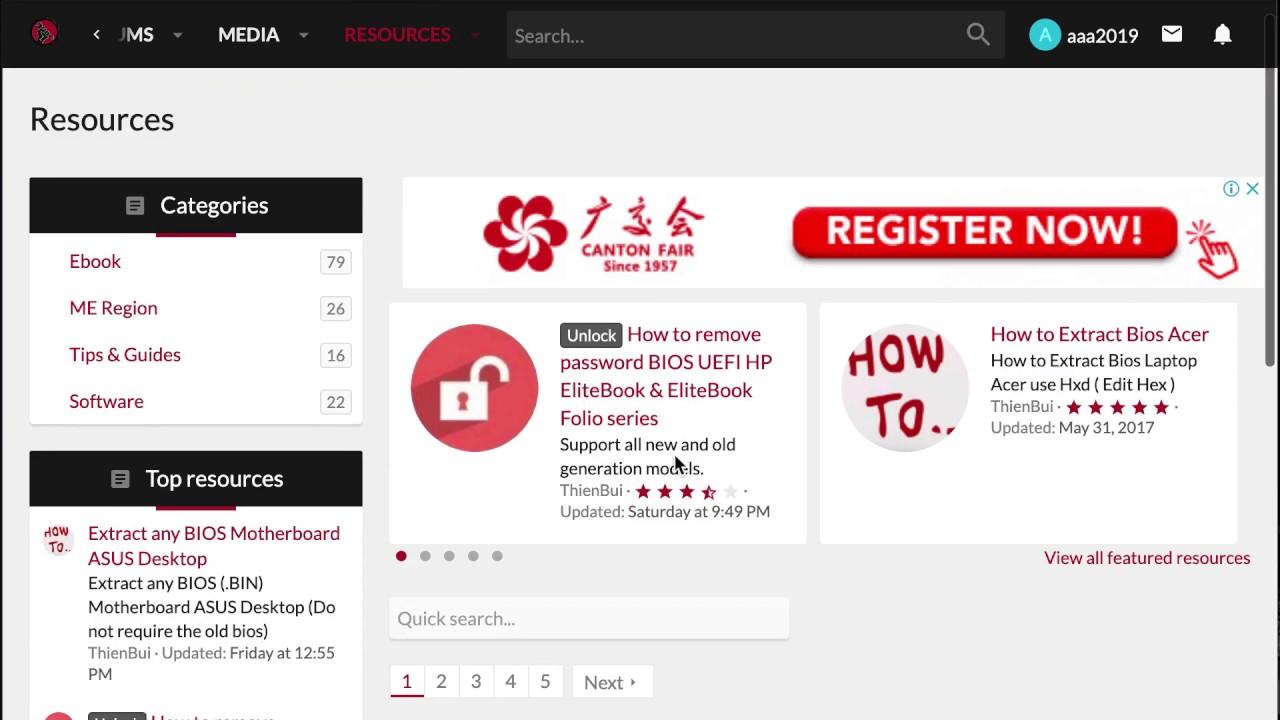The height and width of the screenshot is (720, 1280).
Task: Select the fourth carousel dot
Action: (x=473, y=556)
